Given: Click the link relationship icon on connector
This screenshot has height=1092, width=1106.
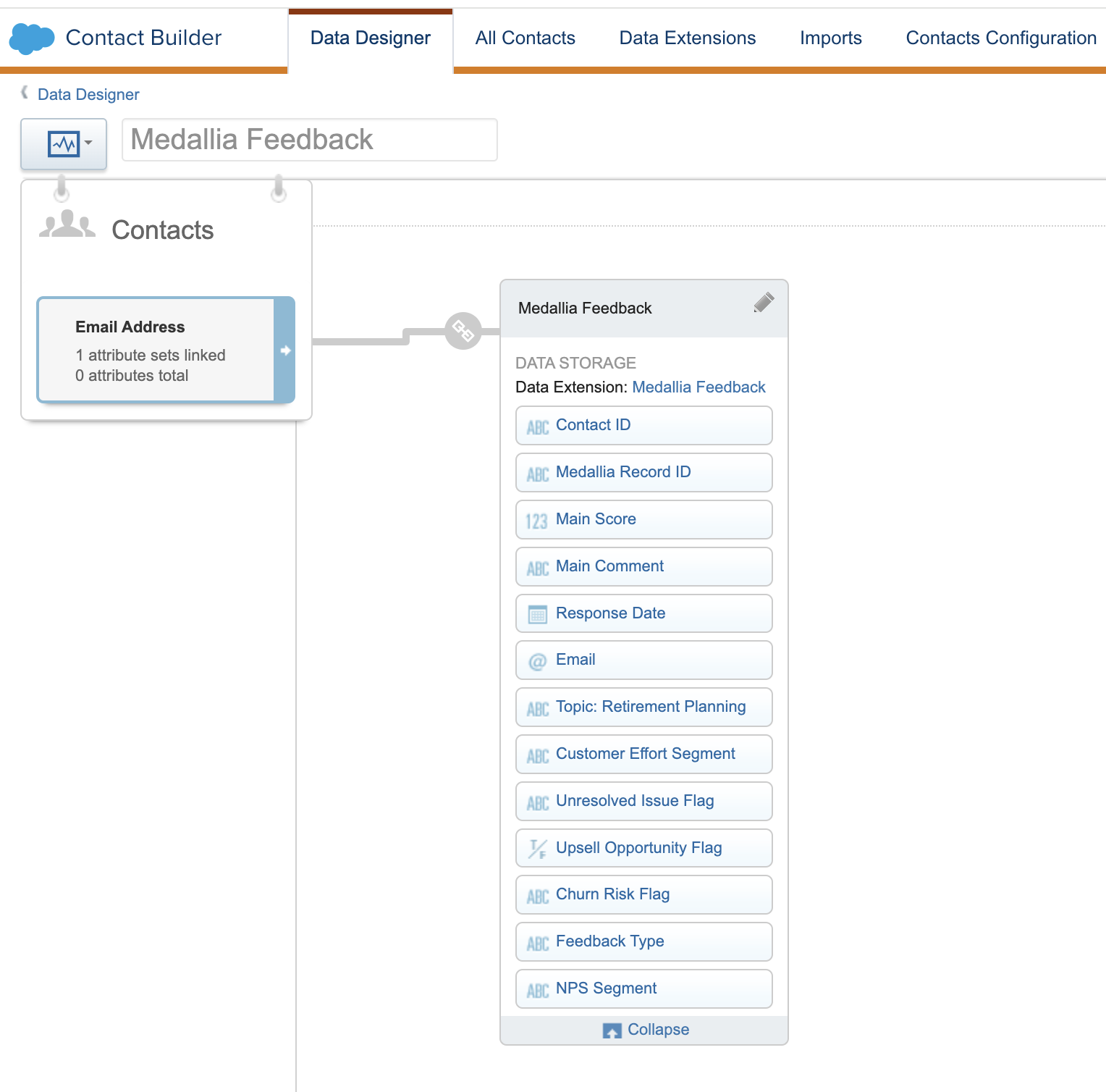Looking at the screenshot, I should [463, 331].
